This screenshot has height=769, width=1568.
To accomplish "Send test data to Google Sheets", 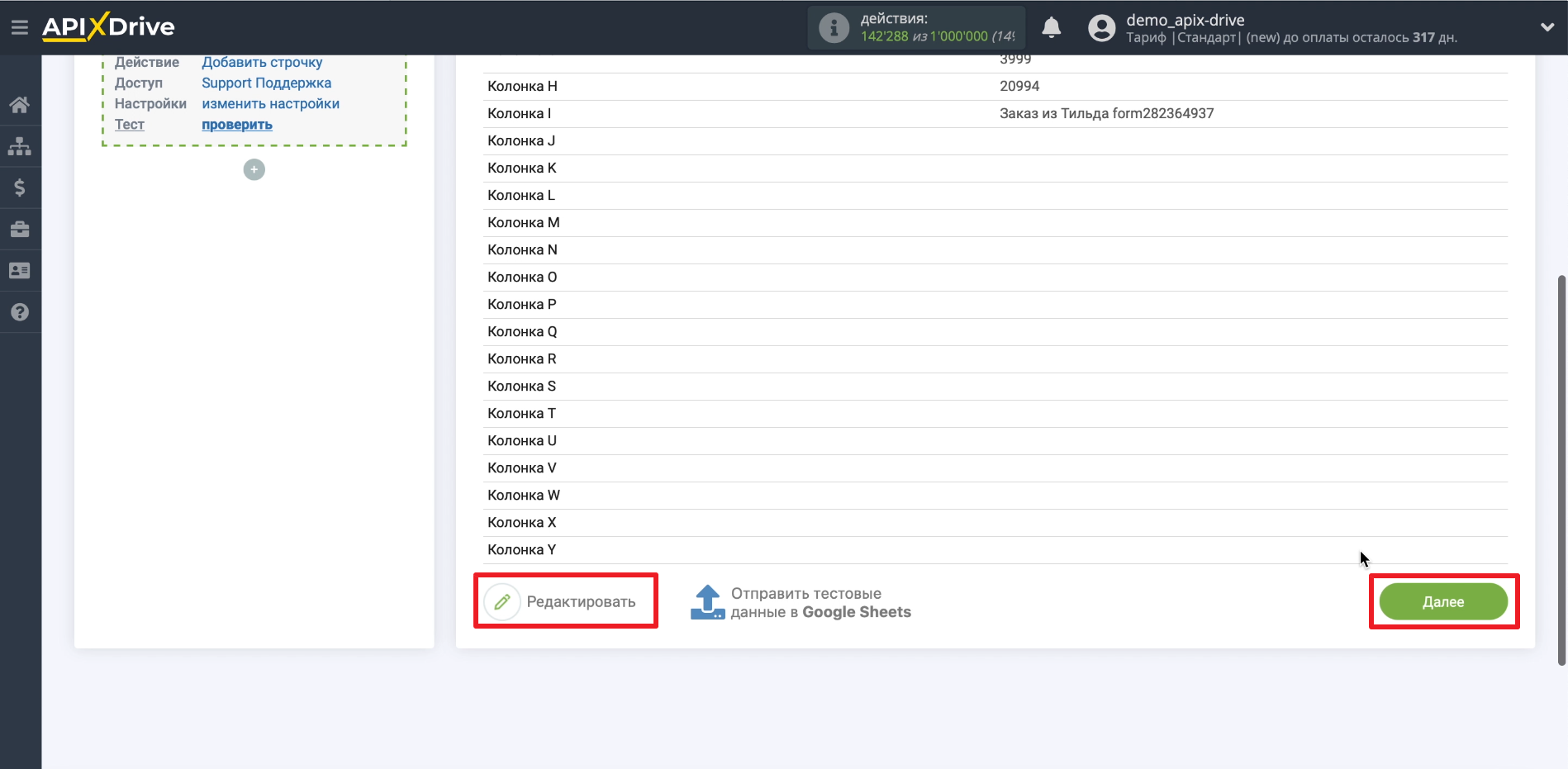I will (801, 603).
